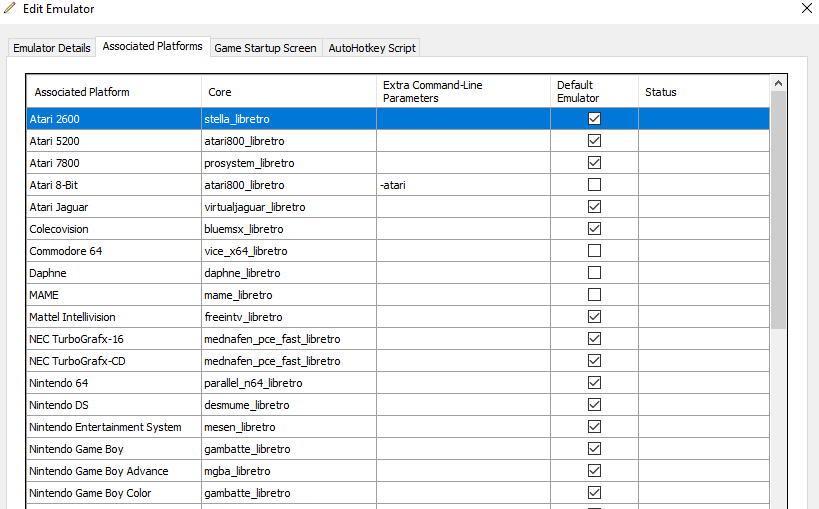Viewport: 819px width, 509px height.
Task: Click the Core column header
Action: click(289, 91)
